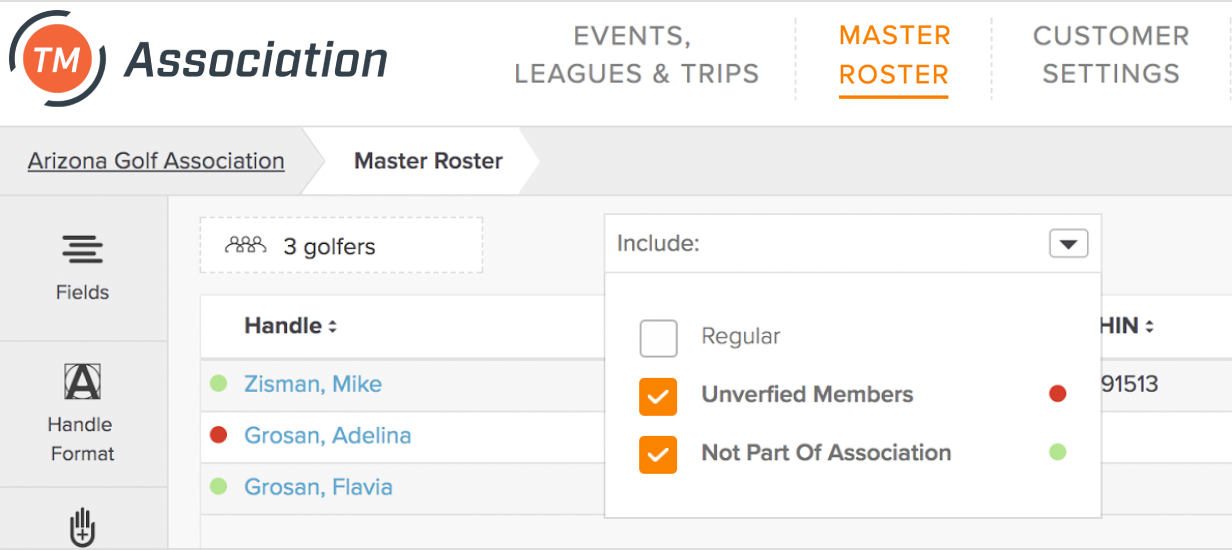1232x550 pixels.
Task: Click the TM Association logo icon
Action: 58,61
